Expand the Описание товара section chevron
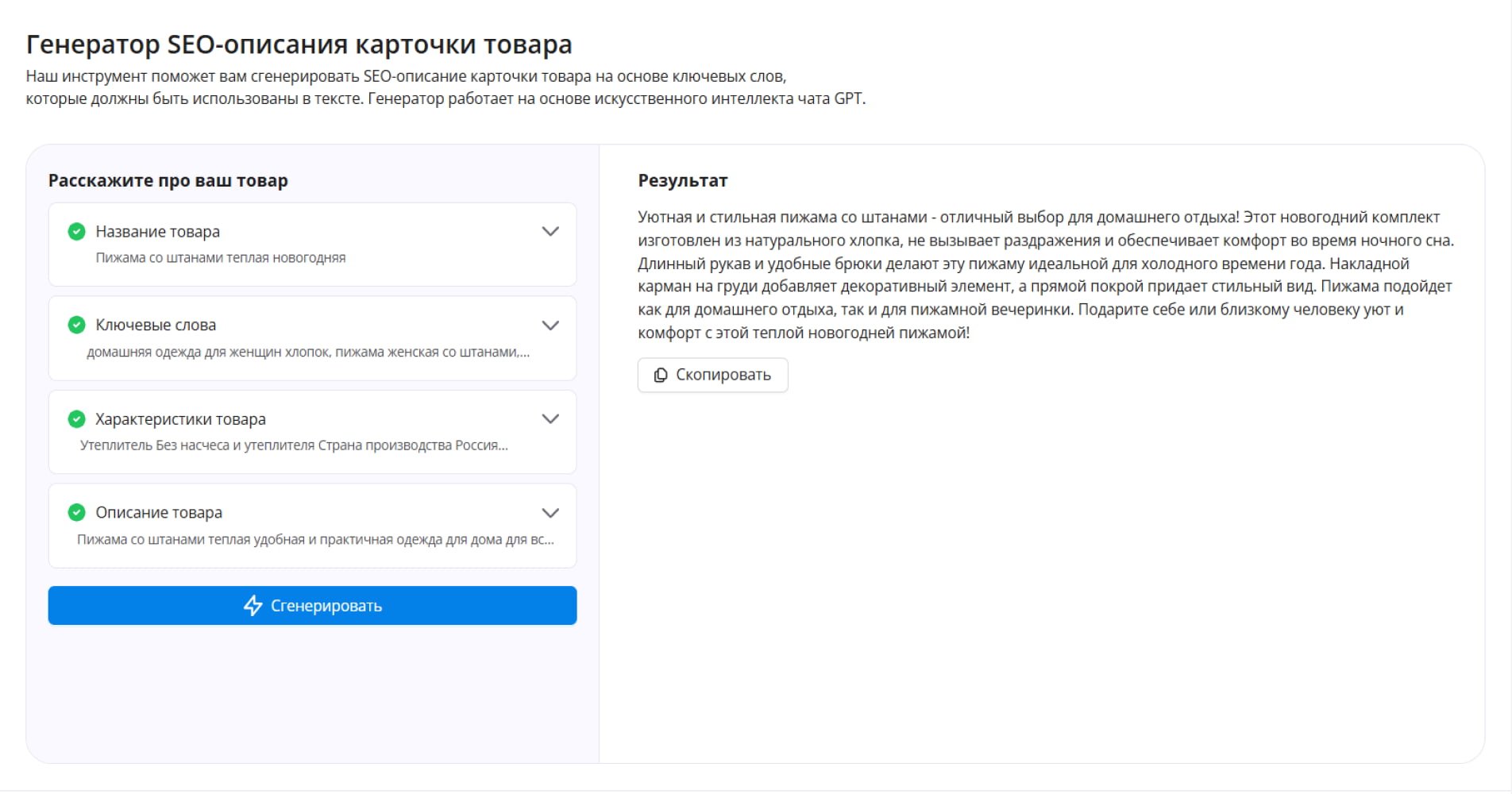The width and height of the screenshot is (1512, 794). [550, 513]
